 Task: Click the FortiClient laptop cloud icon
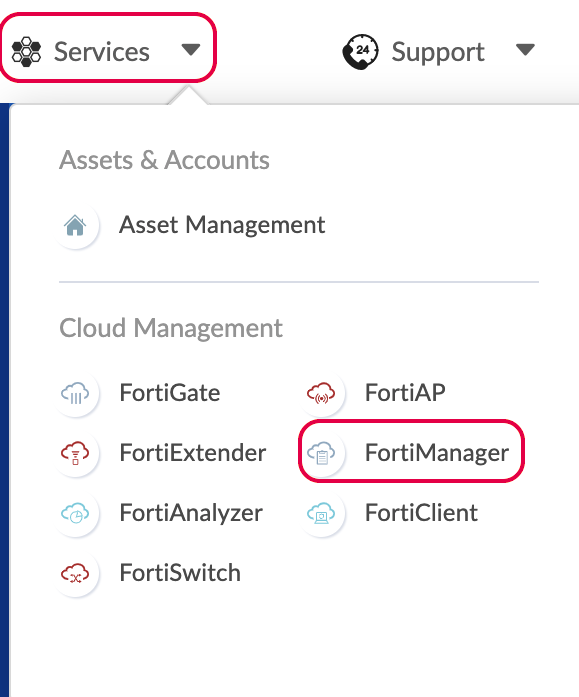321,513
